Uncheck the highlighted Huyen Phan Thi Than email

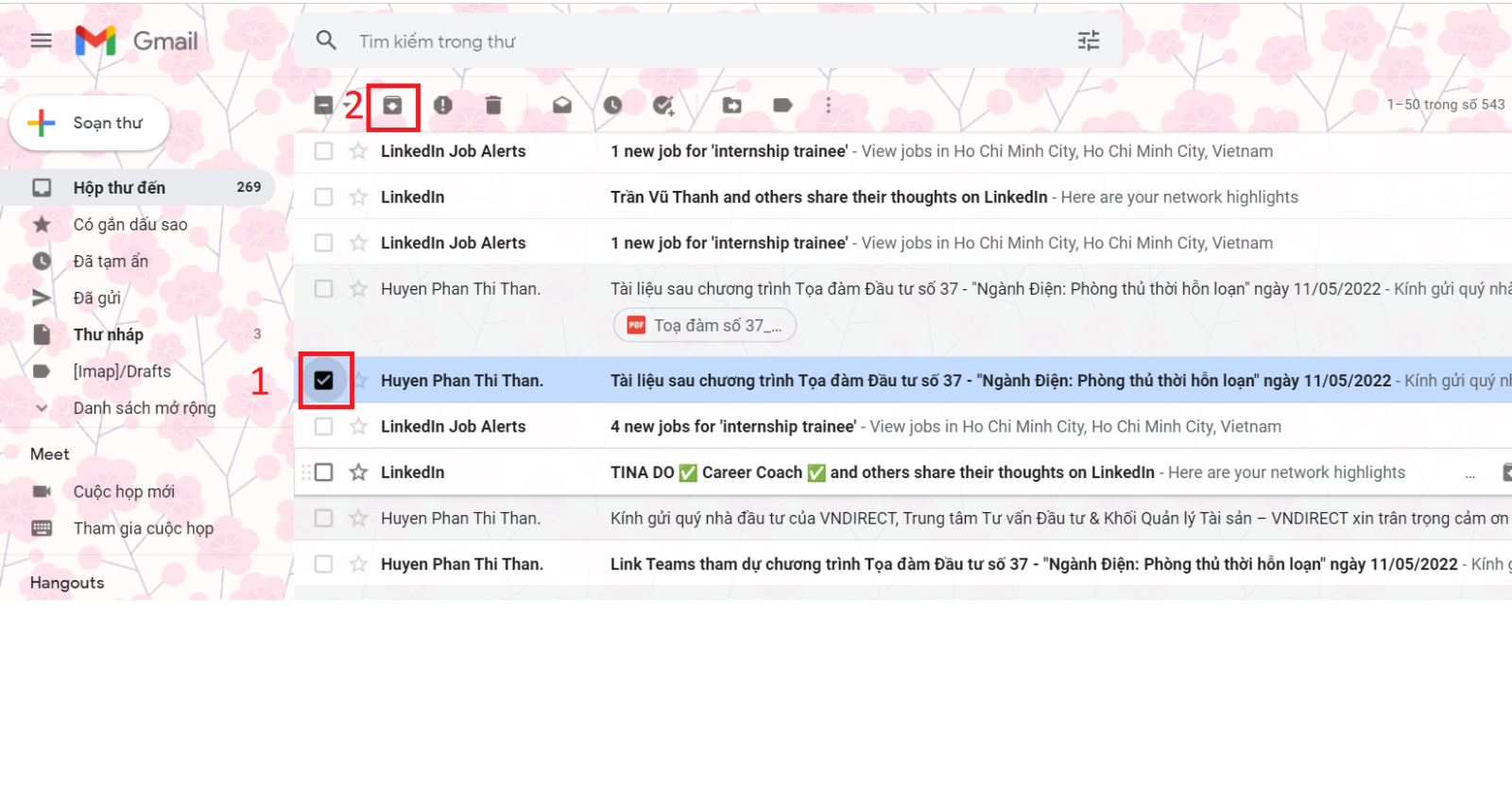(323, 381)
